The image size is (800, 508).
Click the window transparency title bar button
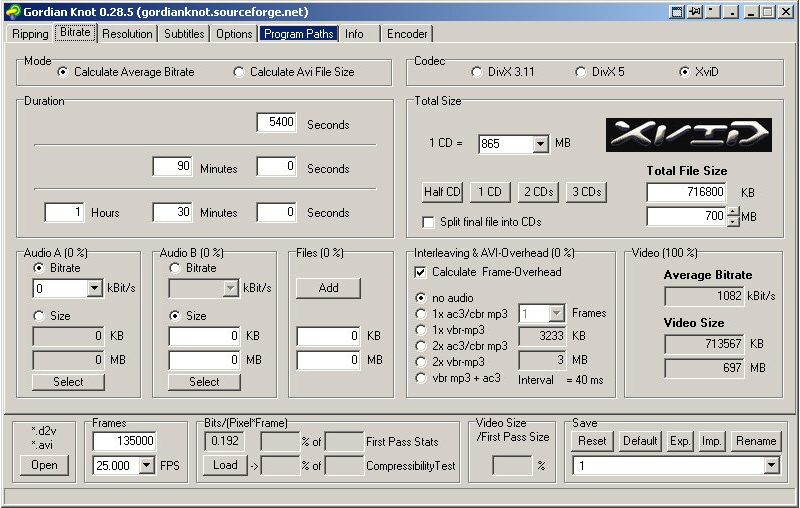[x=677, y=12]
